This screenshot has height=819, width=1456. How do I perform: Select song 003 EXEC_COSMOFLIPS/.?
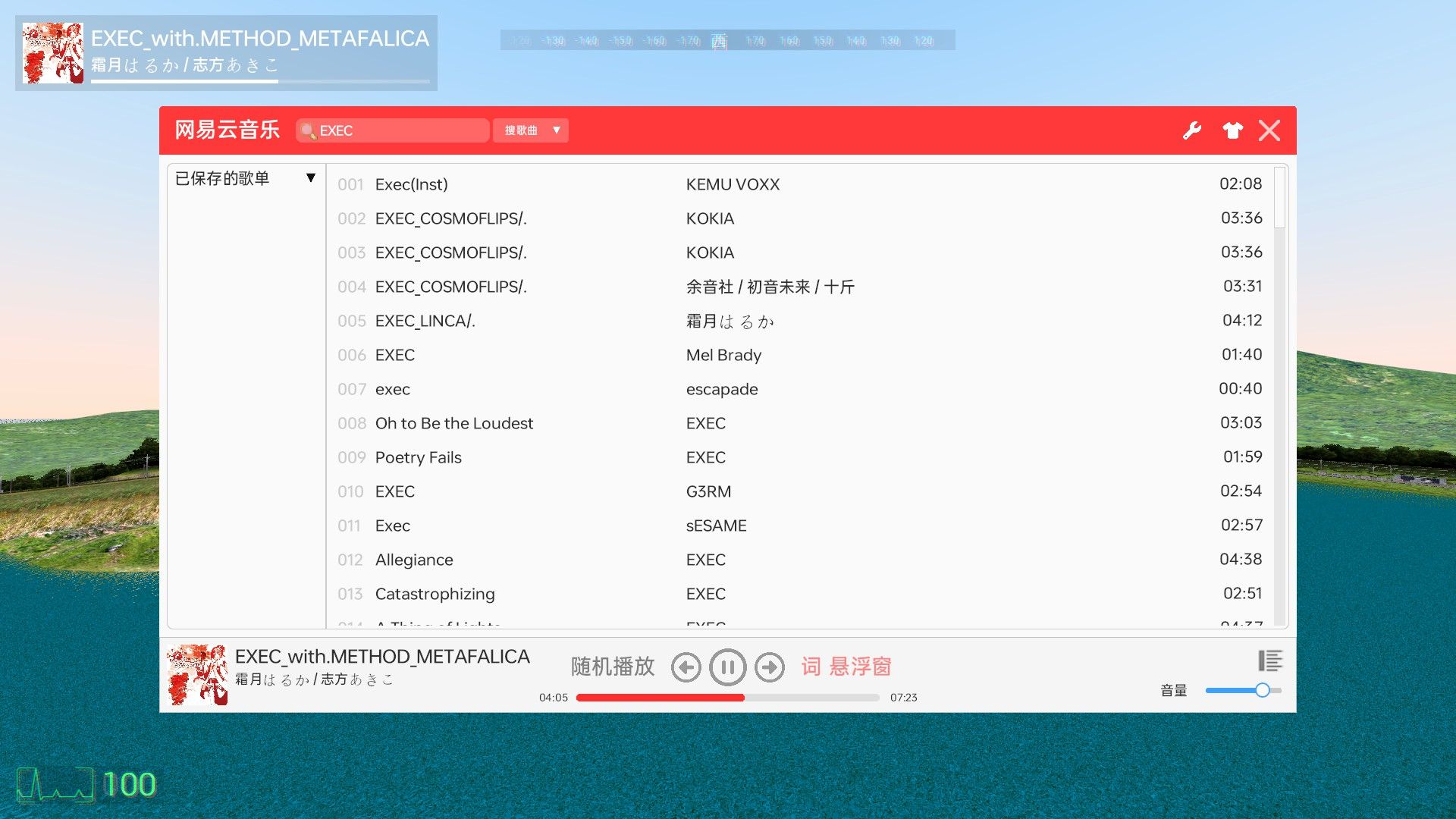800,253
